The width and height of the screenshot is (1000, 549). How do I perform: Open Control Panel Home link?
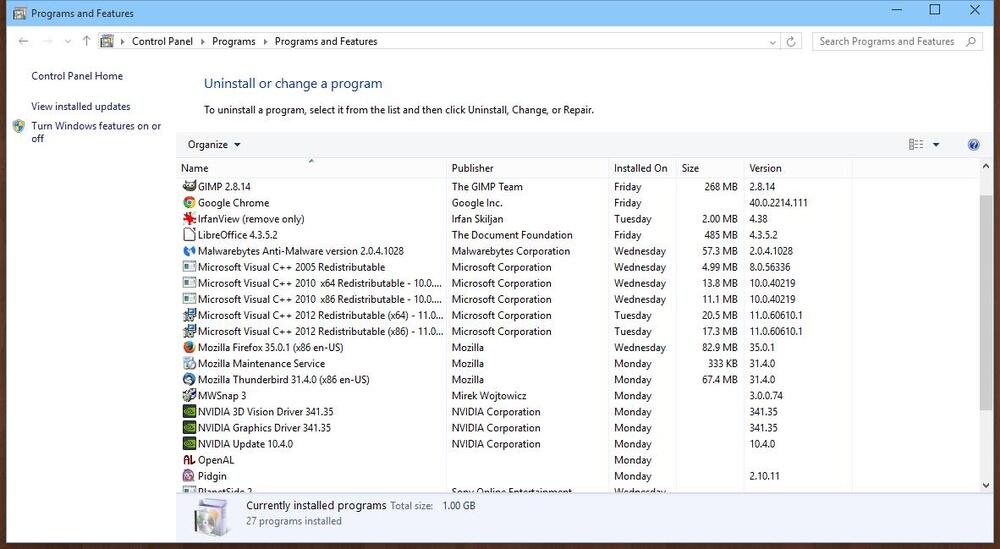(77, 76)
